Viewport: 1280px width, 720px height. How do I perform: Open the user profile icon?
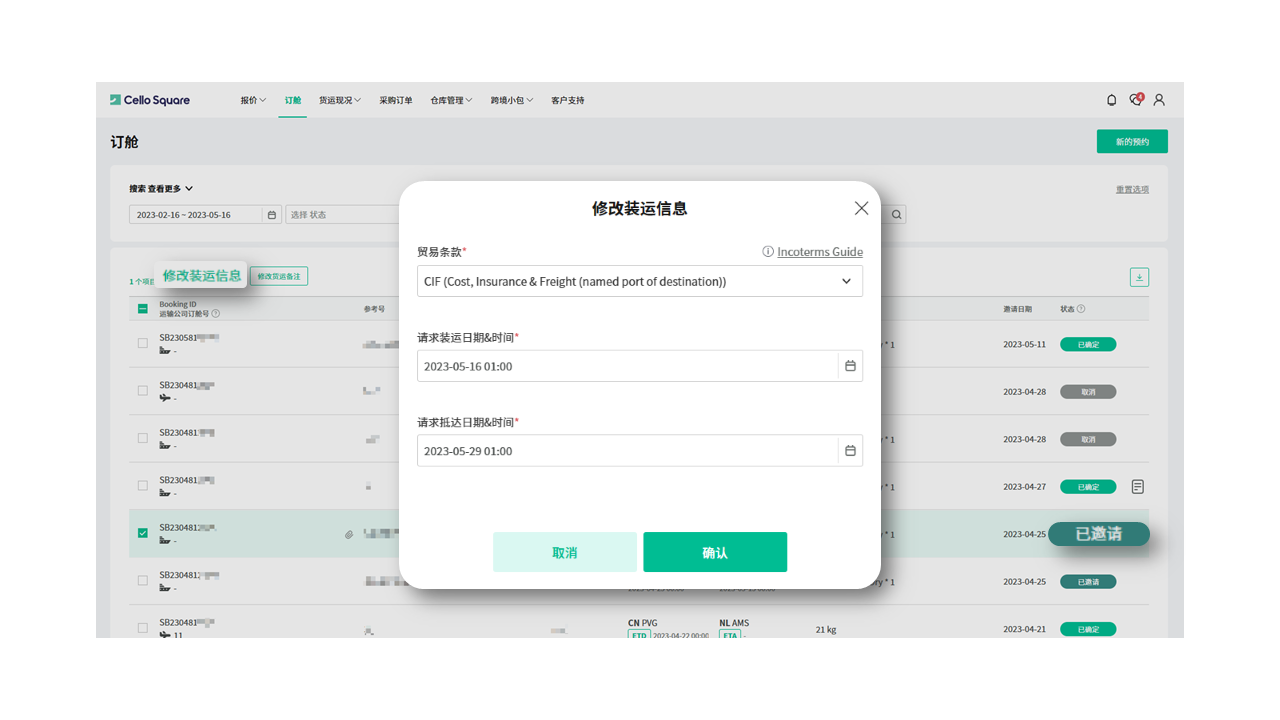click(x=1159, y=100)
